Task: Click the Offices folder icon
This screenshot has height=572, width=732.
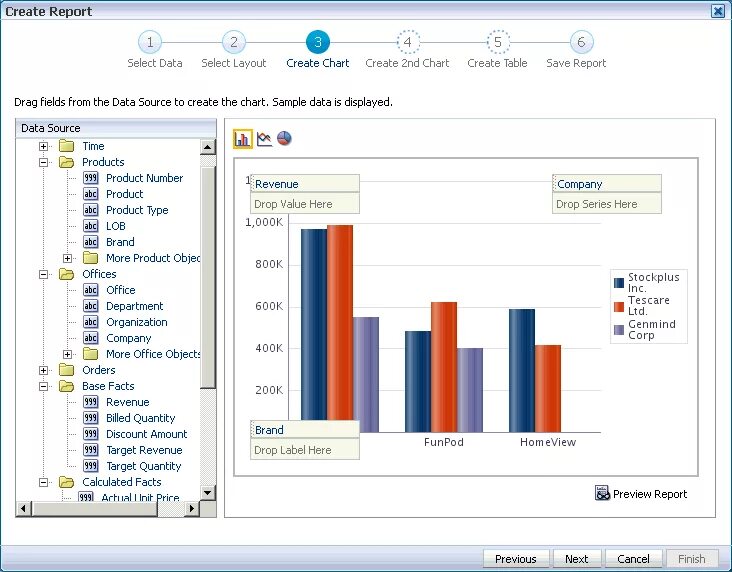Action: coord(67,274)
